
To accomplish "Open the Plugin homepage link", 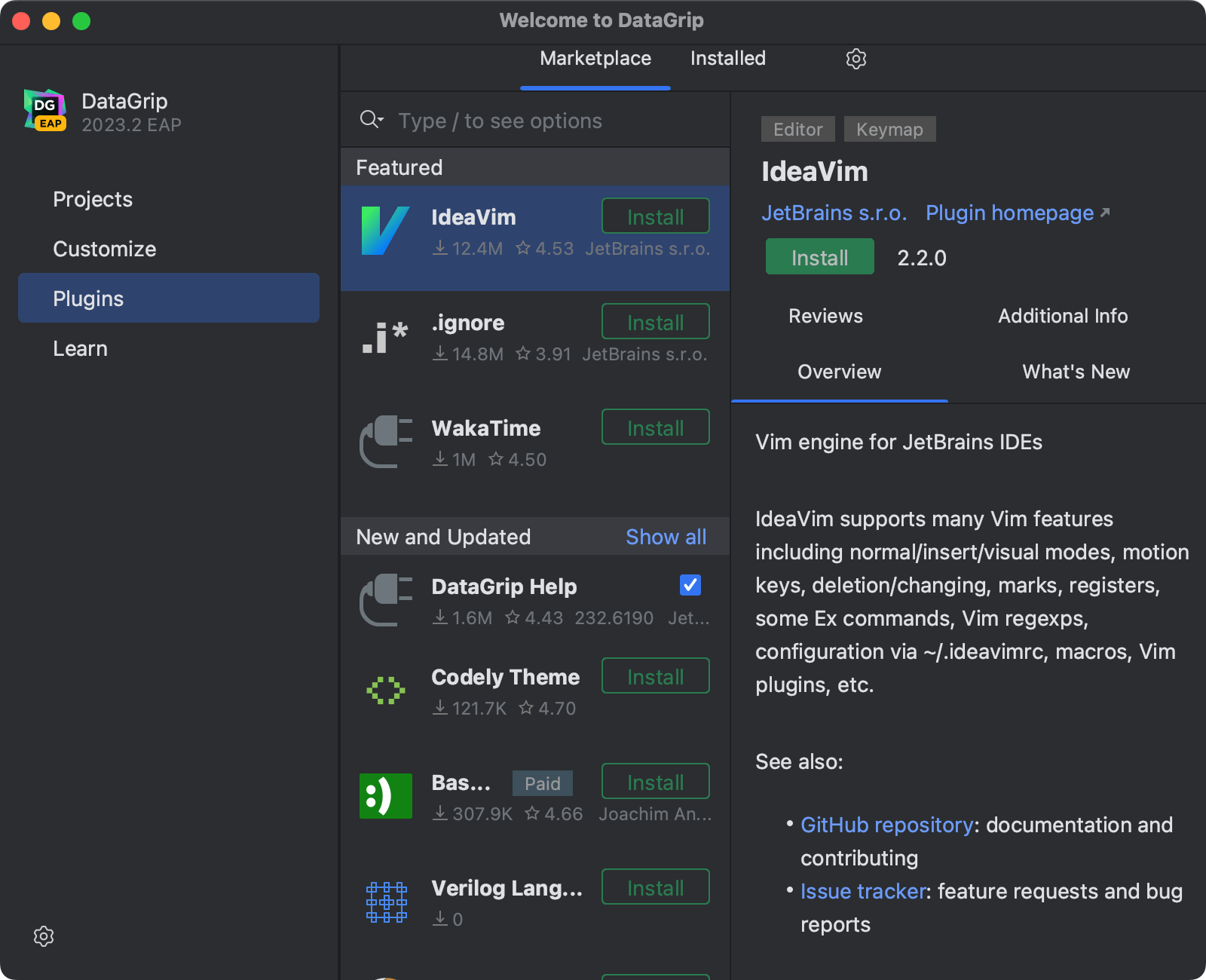I will point(1009,213).
